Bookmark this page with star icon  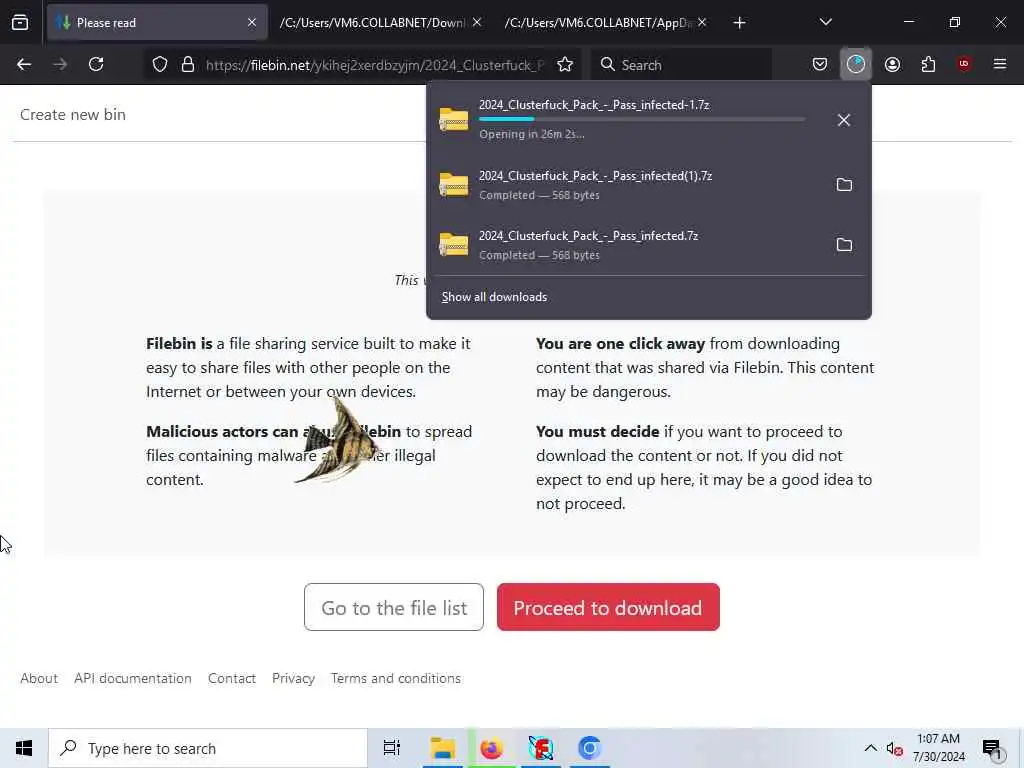[565, 65]
